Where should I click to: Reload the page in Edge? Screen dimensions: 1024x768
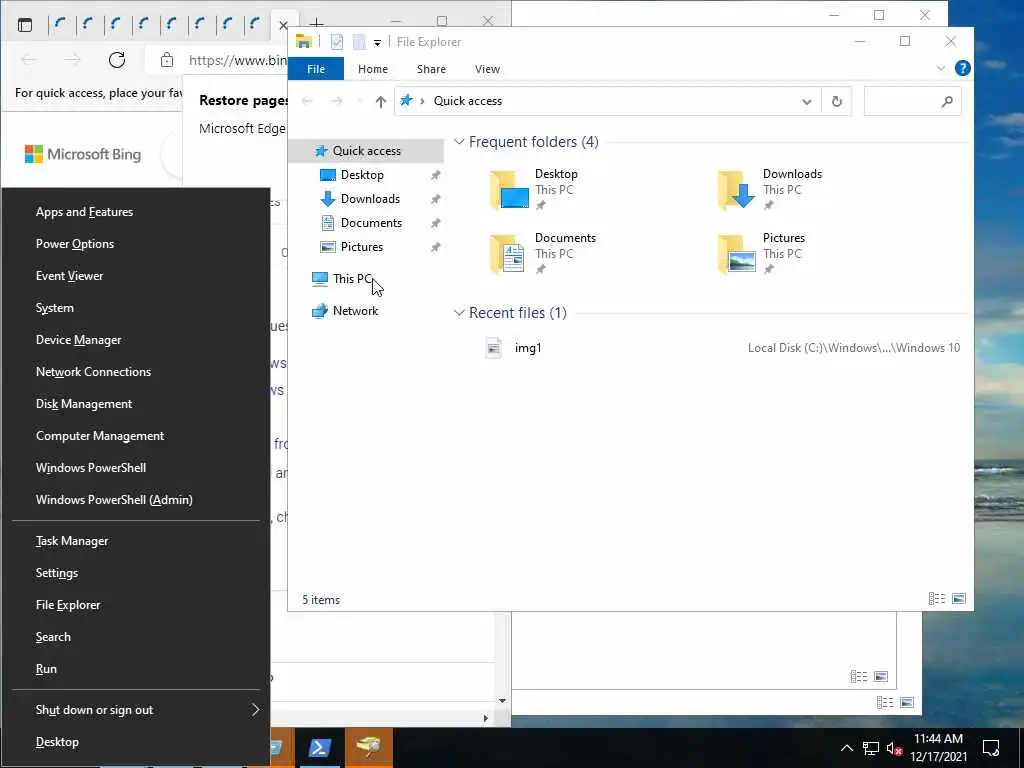[117, 60]
